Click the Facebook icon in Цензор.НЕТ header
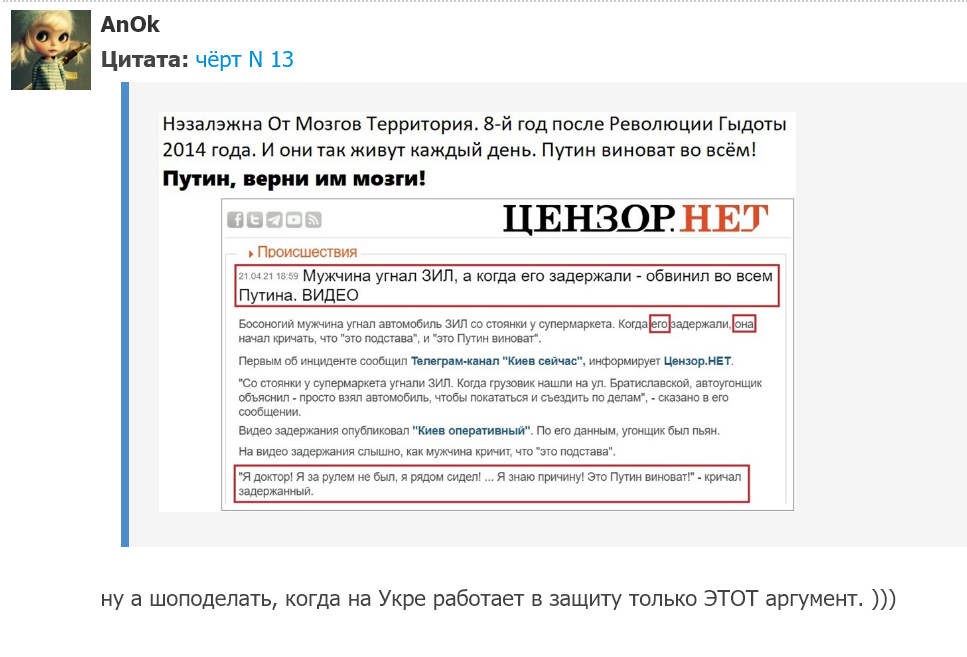Screen dimensions: 967x657 (x=235, y=220)
